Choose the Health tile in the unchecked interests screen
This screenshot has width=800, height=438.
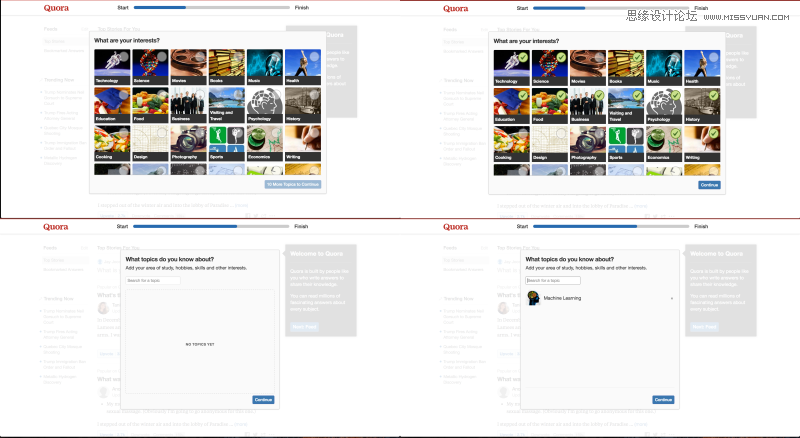coord(303,67)
